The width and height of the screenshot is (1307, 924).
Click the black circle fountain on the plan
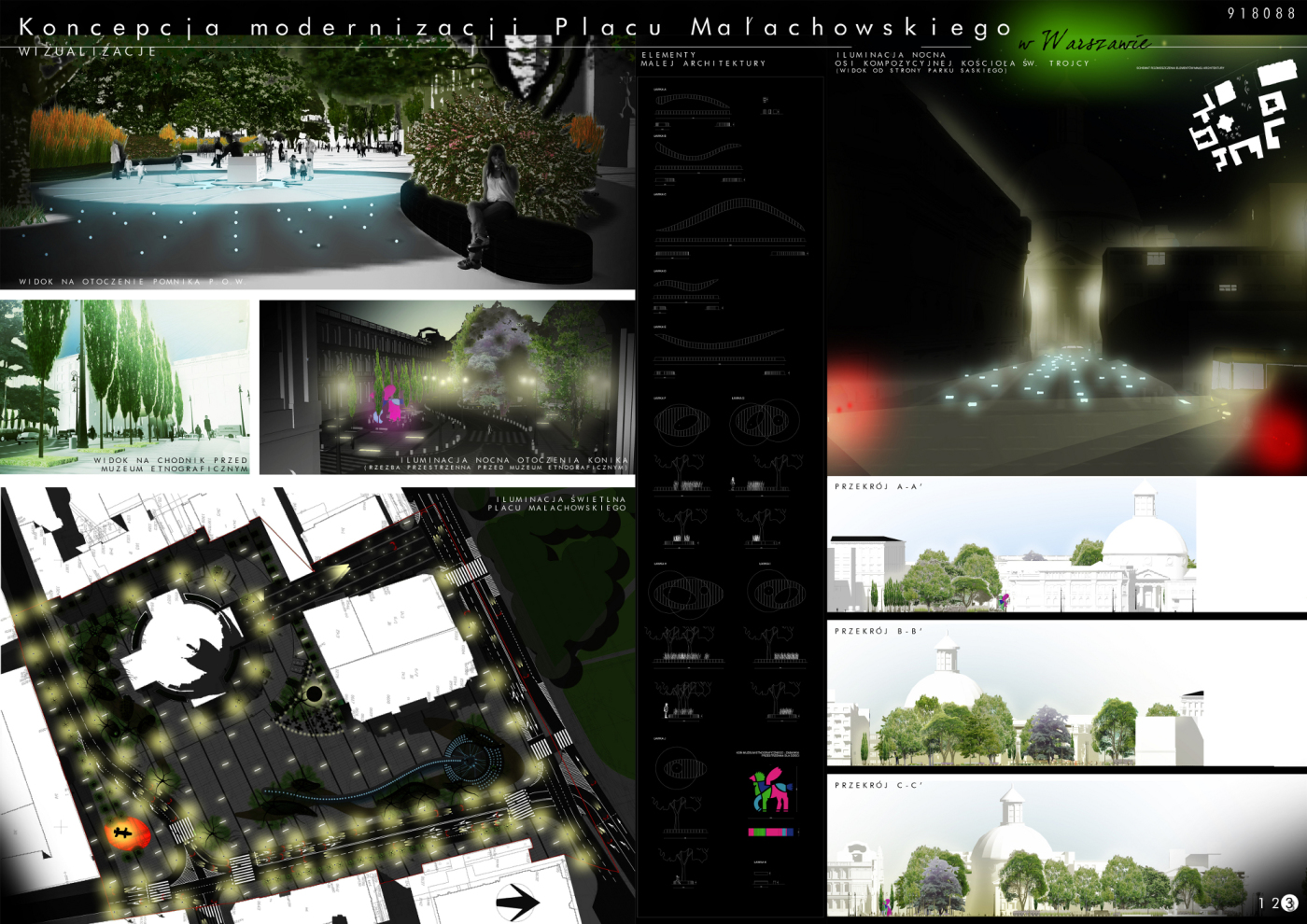(314, 693)
